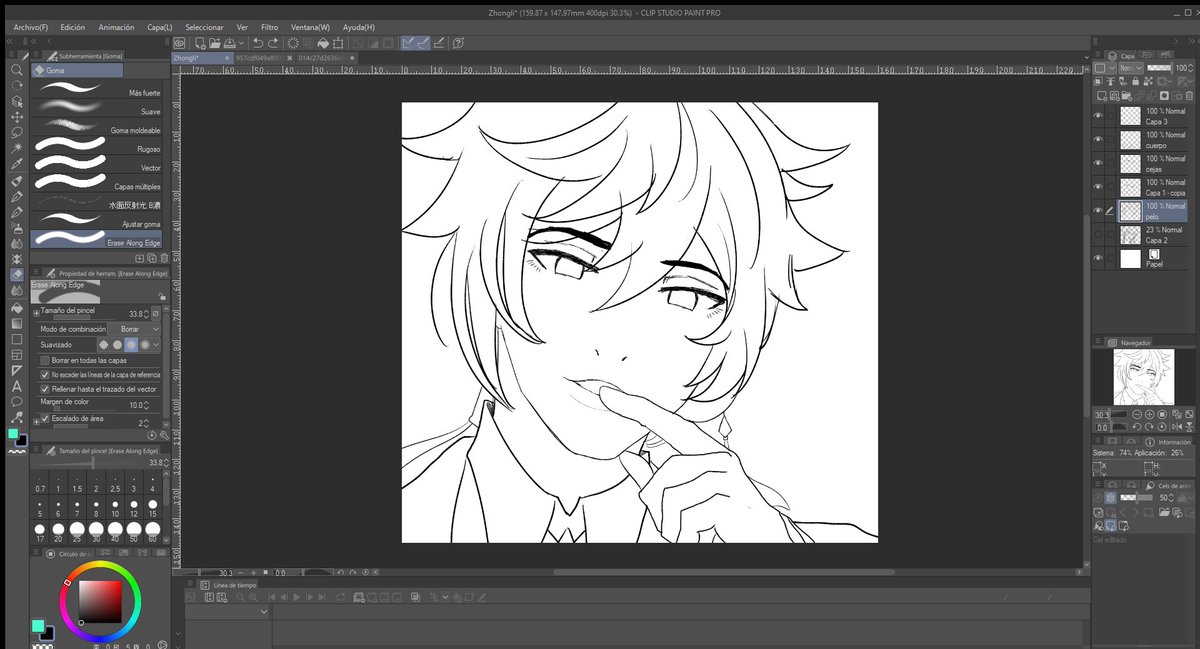Delete sub tool trash icon
1200x649 pixels.
click(164, 257)
